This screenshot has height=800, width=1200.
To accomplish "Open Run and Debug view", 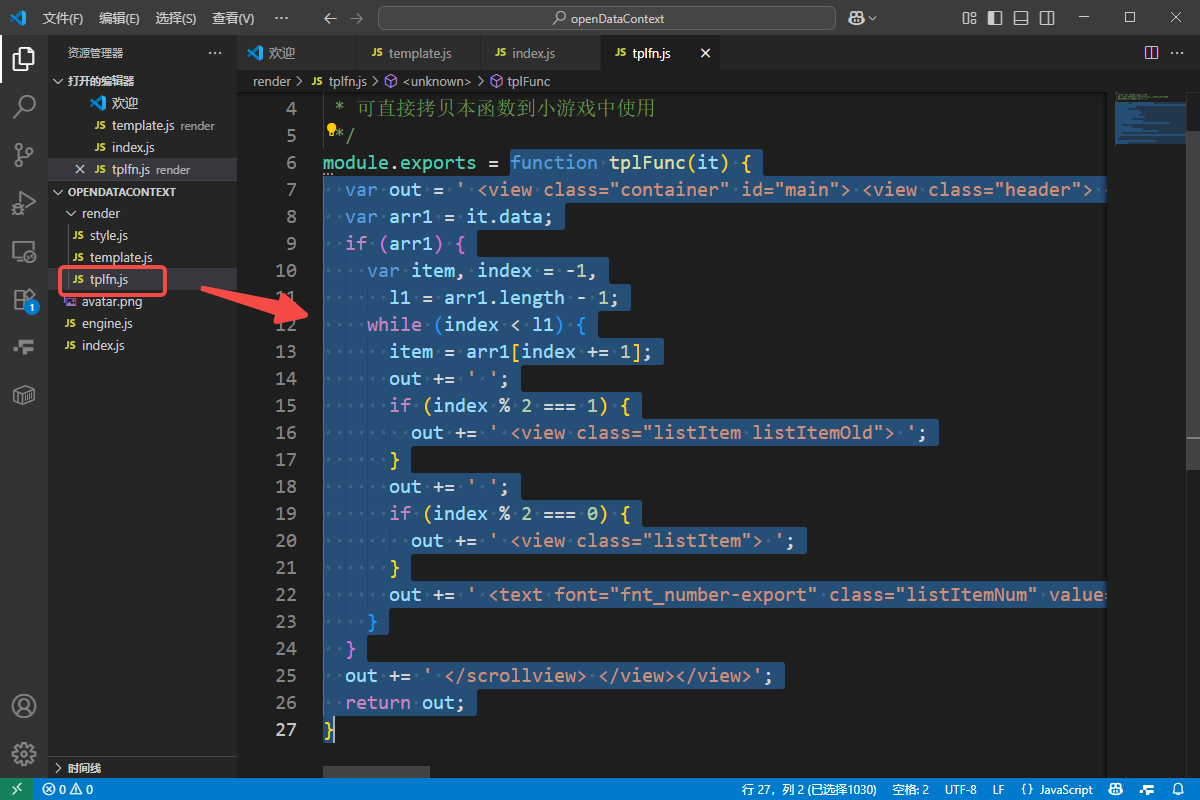I will pyautogui.click(x=24, y=203).
